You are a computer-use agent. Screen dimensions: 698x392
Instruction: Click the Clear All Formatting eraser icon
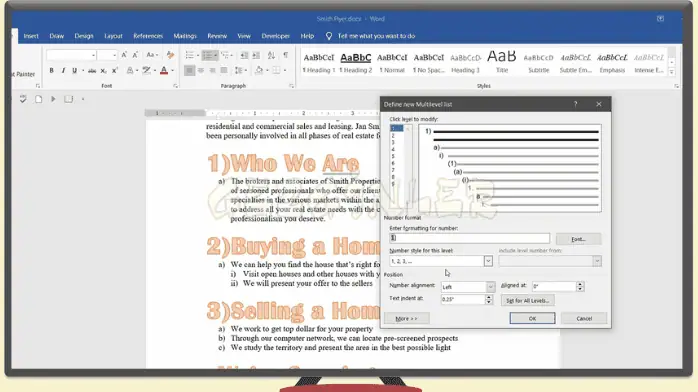170,55
